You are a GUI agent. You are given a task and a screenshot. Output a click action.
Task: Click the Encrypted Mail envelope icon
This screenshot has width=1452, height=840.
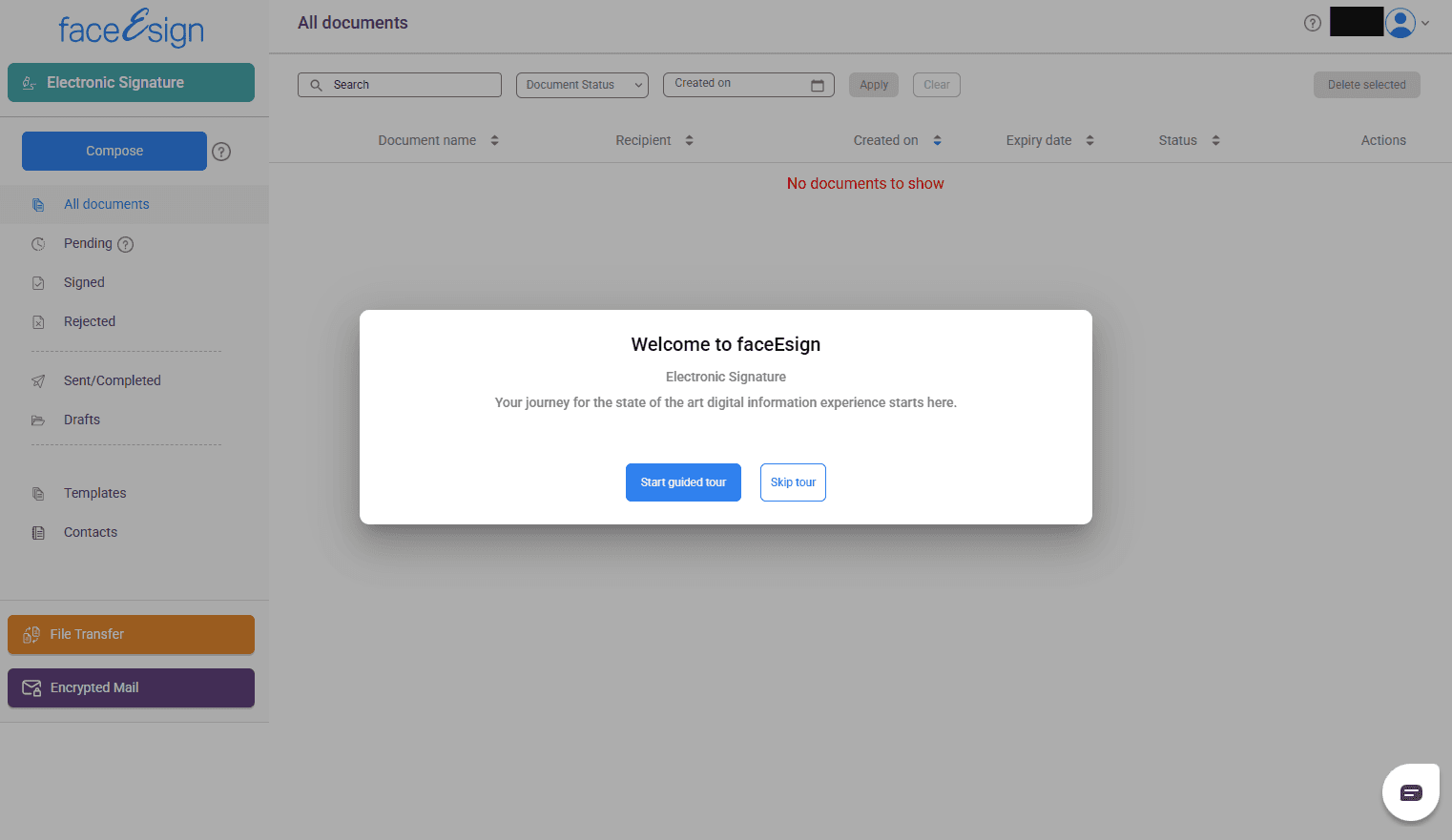click(31, 688)
